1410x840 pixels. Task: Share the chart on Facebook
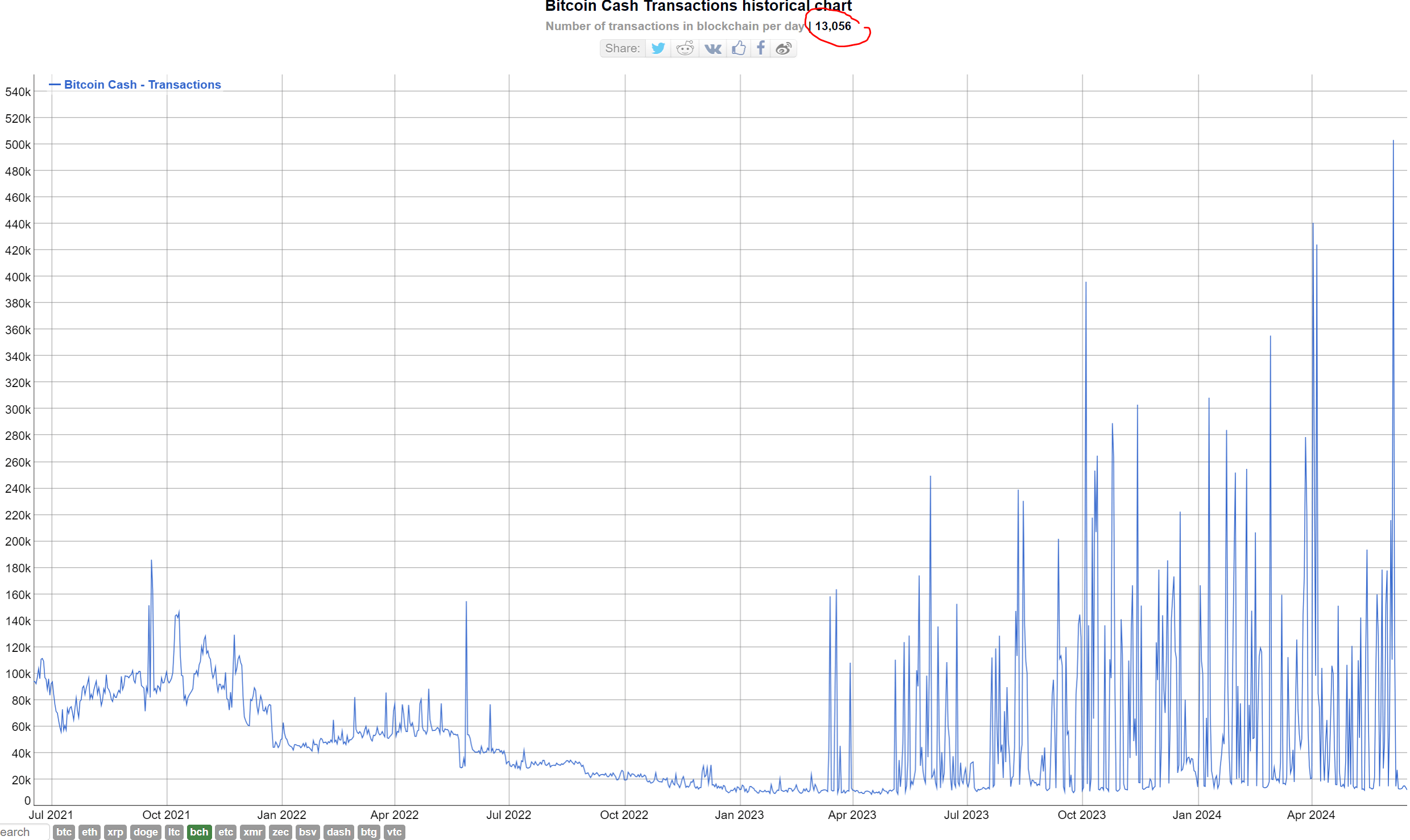pos(761,48)
